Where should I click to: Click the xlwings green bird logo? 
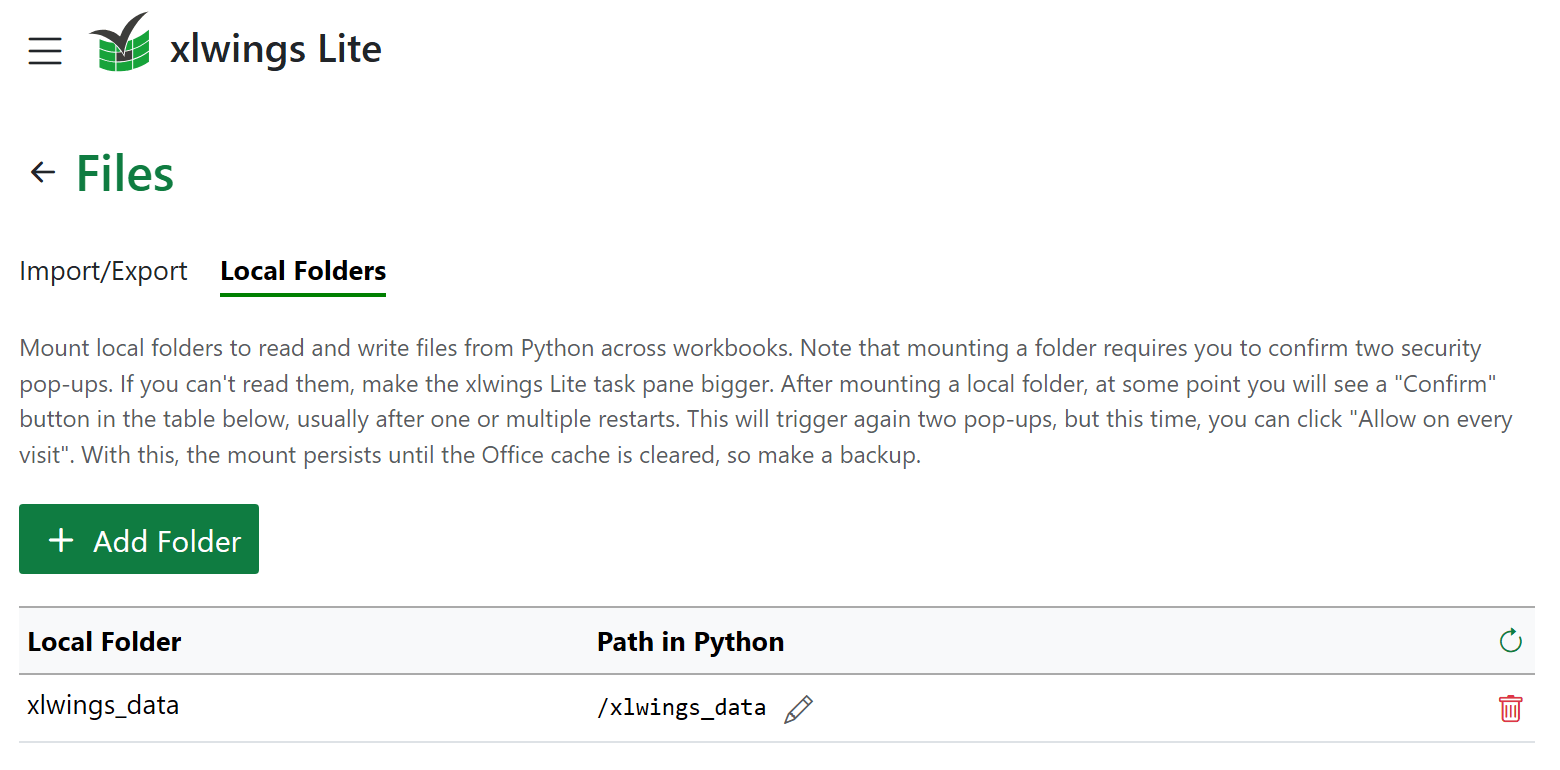coord(119,43)
